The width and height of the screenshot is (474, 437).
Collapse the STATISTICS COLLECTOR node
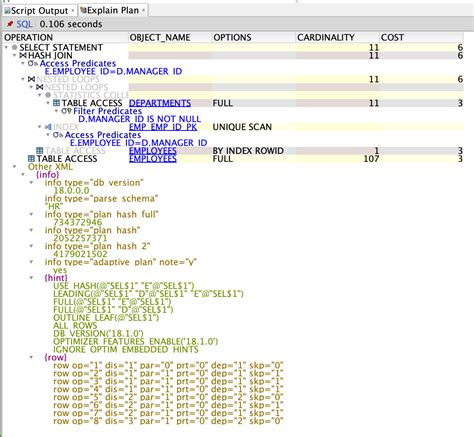40,95
